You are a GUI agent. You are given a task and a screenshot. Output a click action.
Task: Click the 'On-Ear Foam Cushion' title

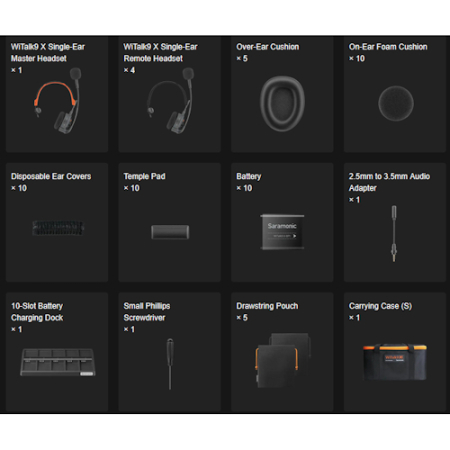388,47
